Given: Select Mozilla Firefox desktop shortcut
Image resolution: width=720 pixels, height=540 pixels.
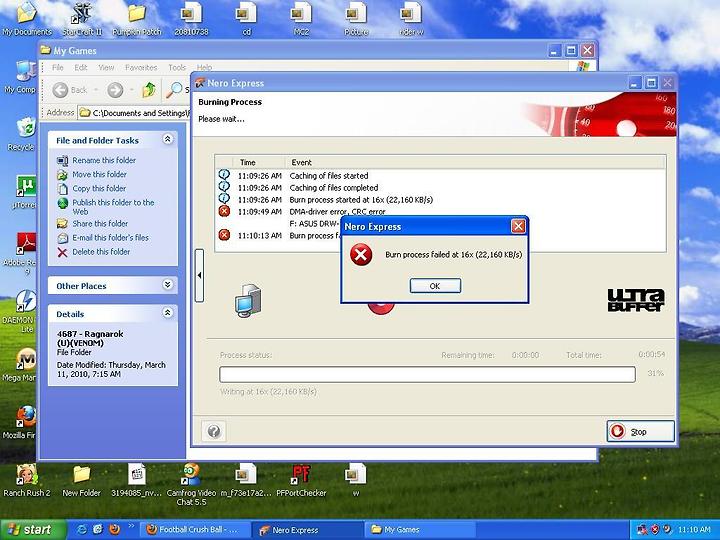Looking at the screenshot, I should [x=21, y=422].
